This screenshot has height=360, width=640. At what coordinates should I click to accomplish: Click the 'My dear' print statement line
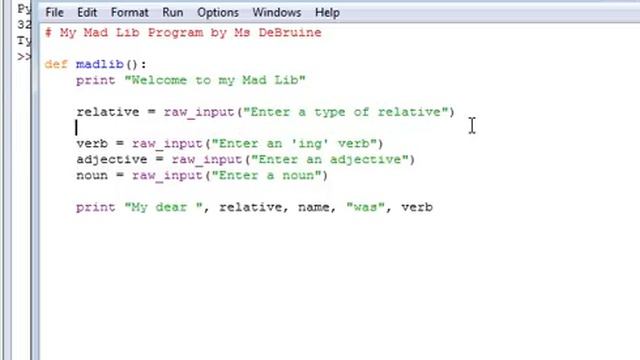254,207
